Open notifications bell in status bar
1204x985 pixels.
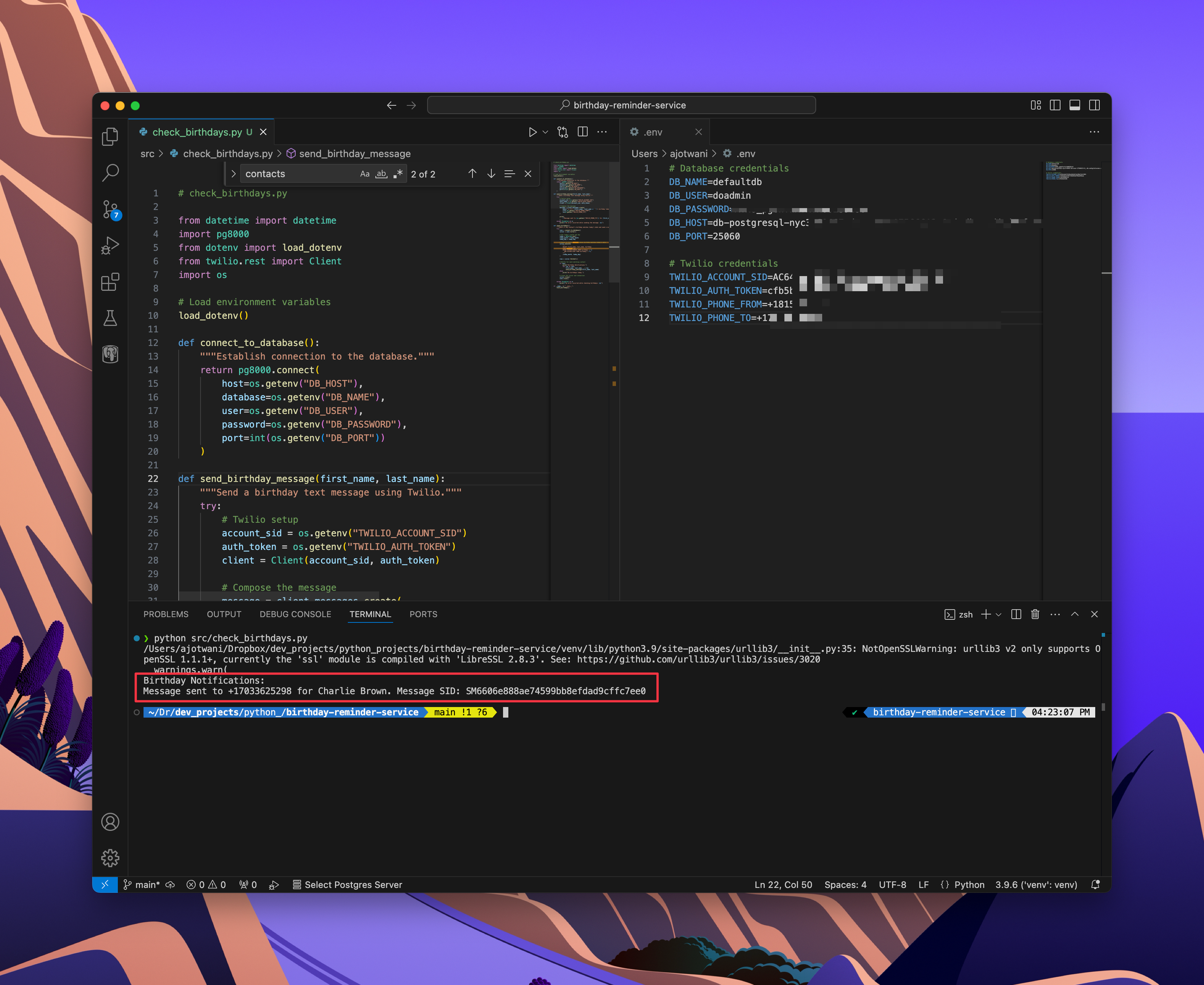coord(1096,885)
